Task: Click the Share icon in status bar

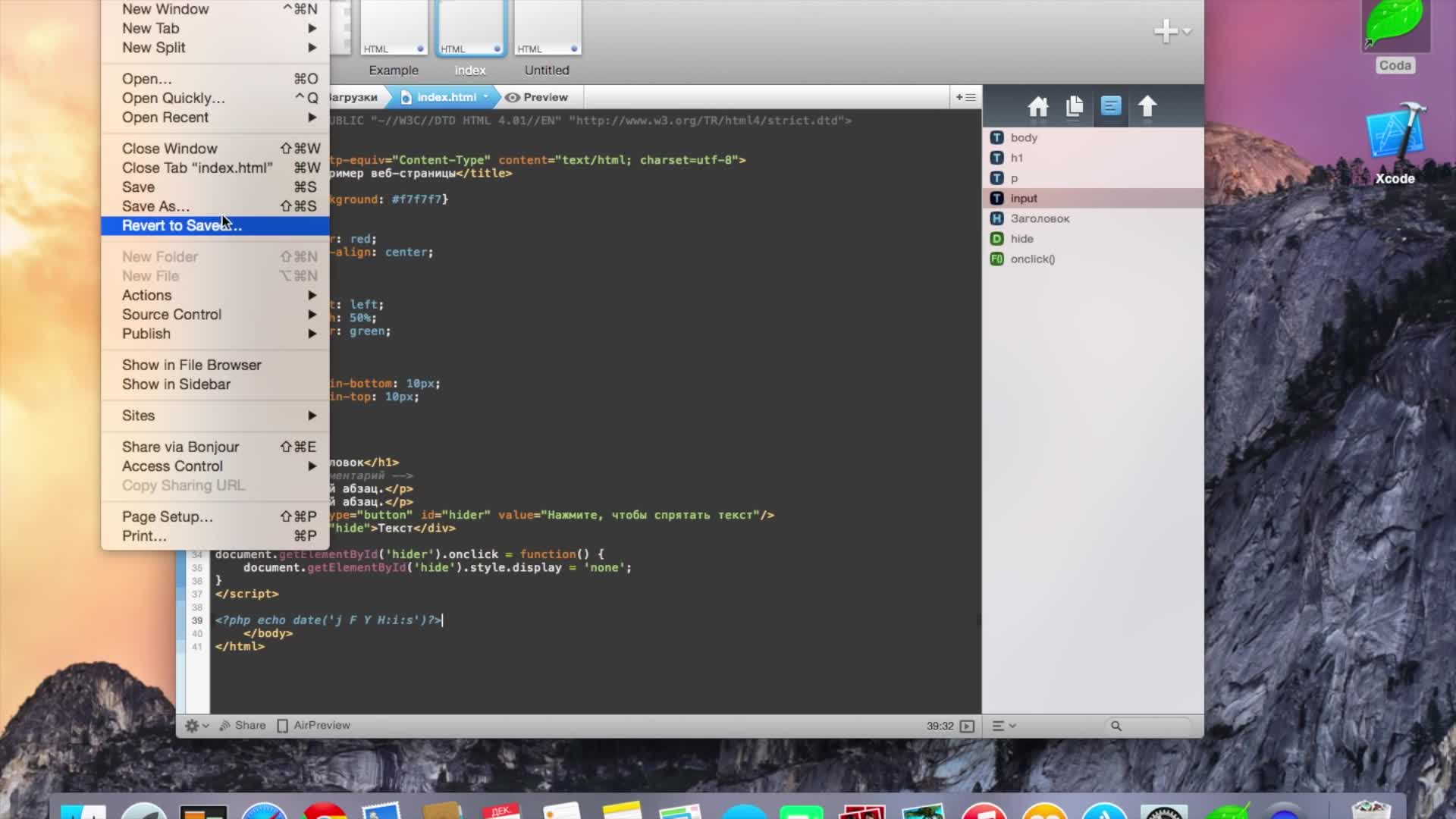Action: pyautogui.click(x=243, y=726)
